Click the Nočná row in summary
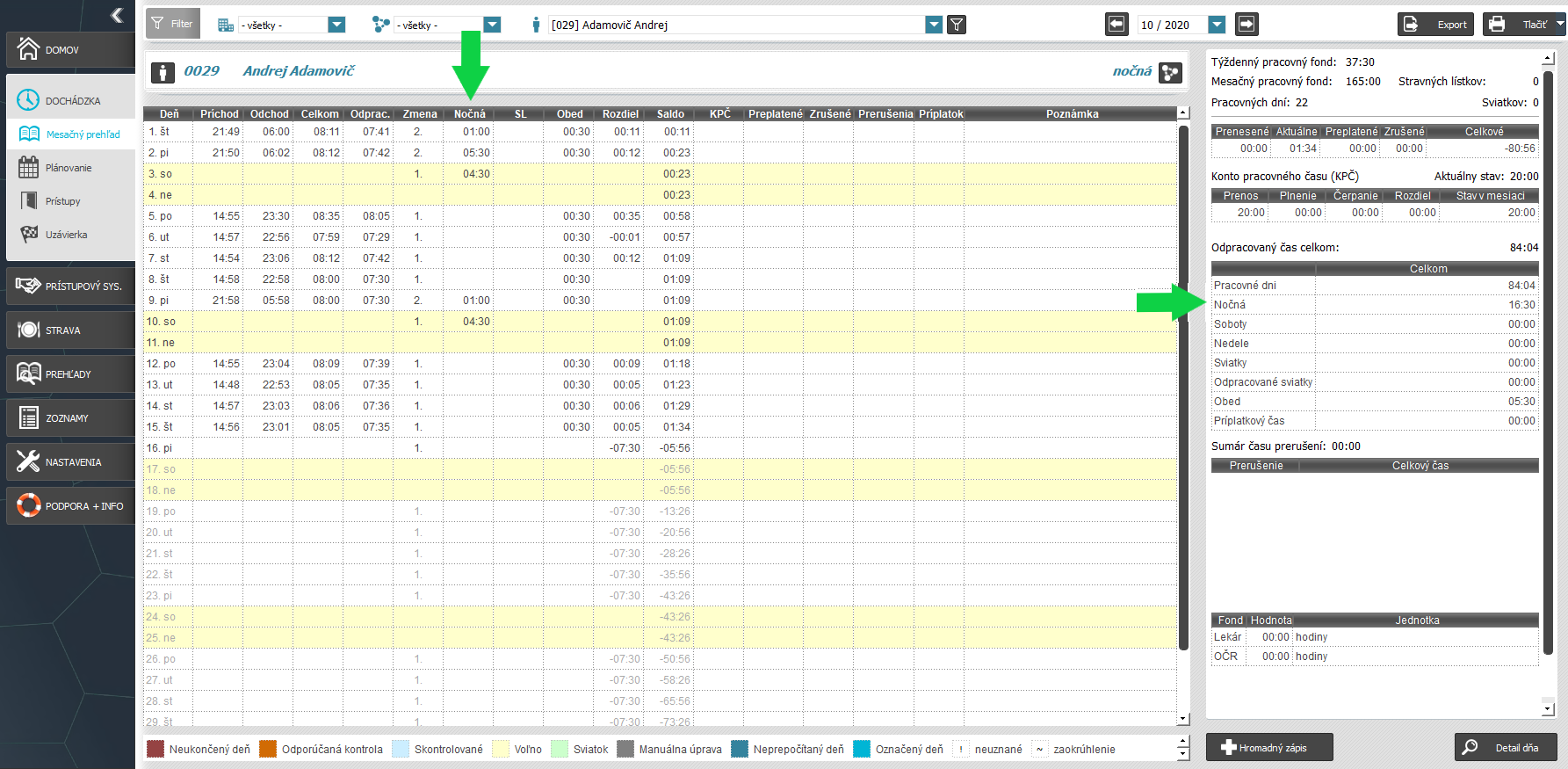1568x769 pixels. click(x=1375, y=305)
